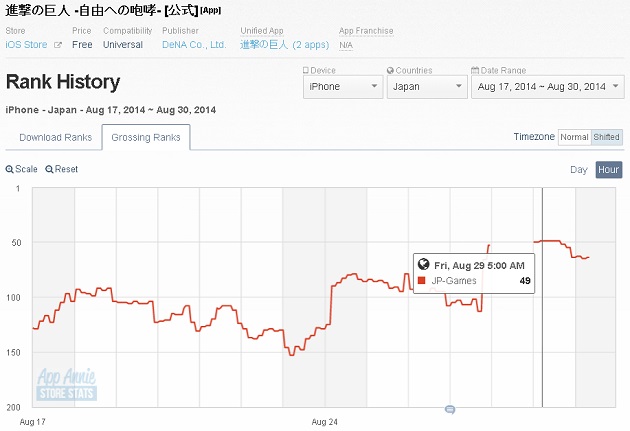
Task: Open the iOS Store link
Action: (26, 45)
